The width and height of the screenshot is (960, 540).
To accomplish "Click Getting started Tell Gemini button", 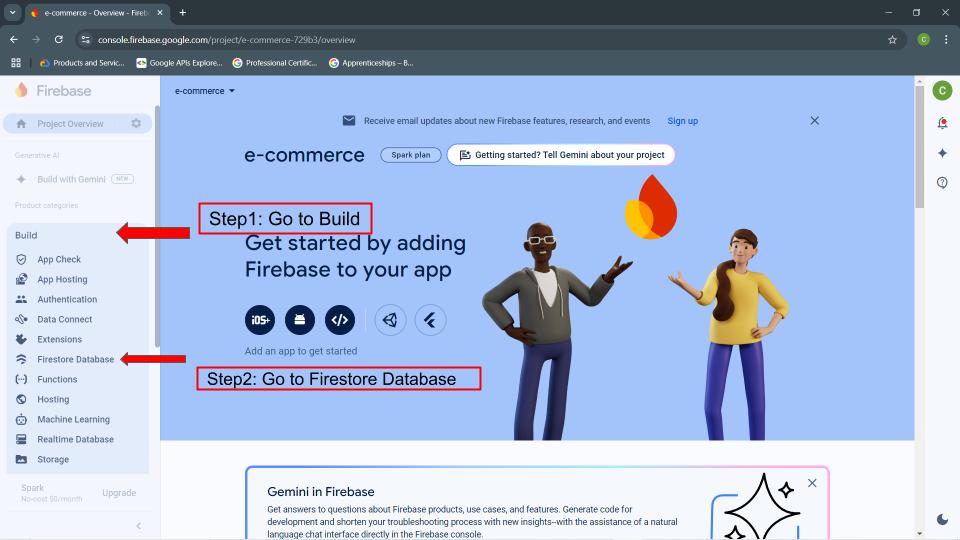I will [x=561, y=155].
